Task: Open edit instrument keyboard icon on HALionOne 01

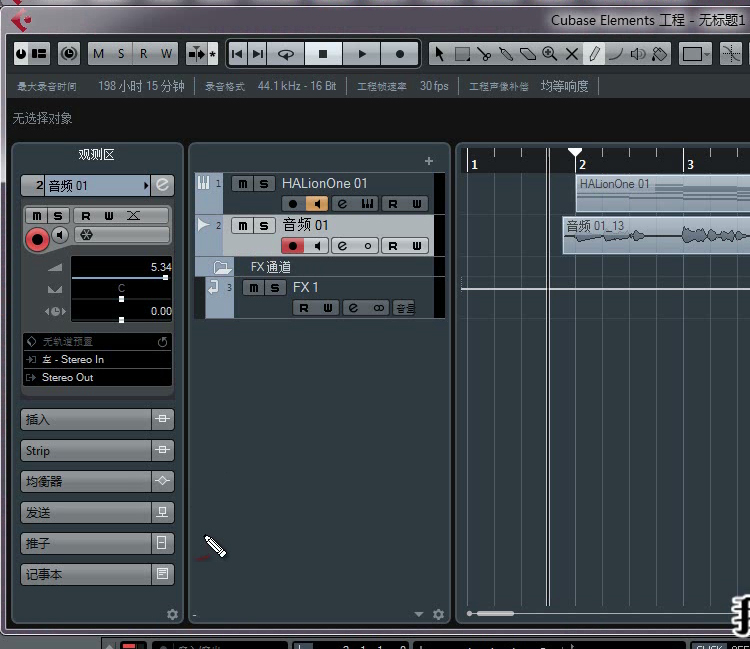Action: pos(367,204)
